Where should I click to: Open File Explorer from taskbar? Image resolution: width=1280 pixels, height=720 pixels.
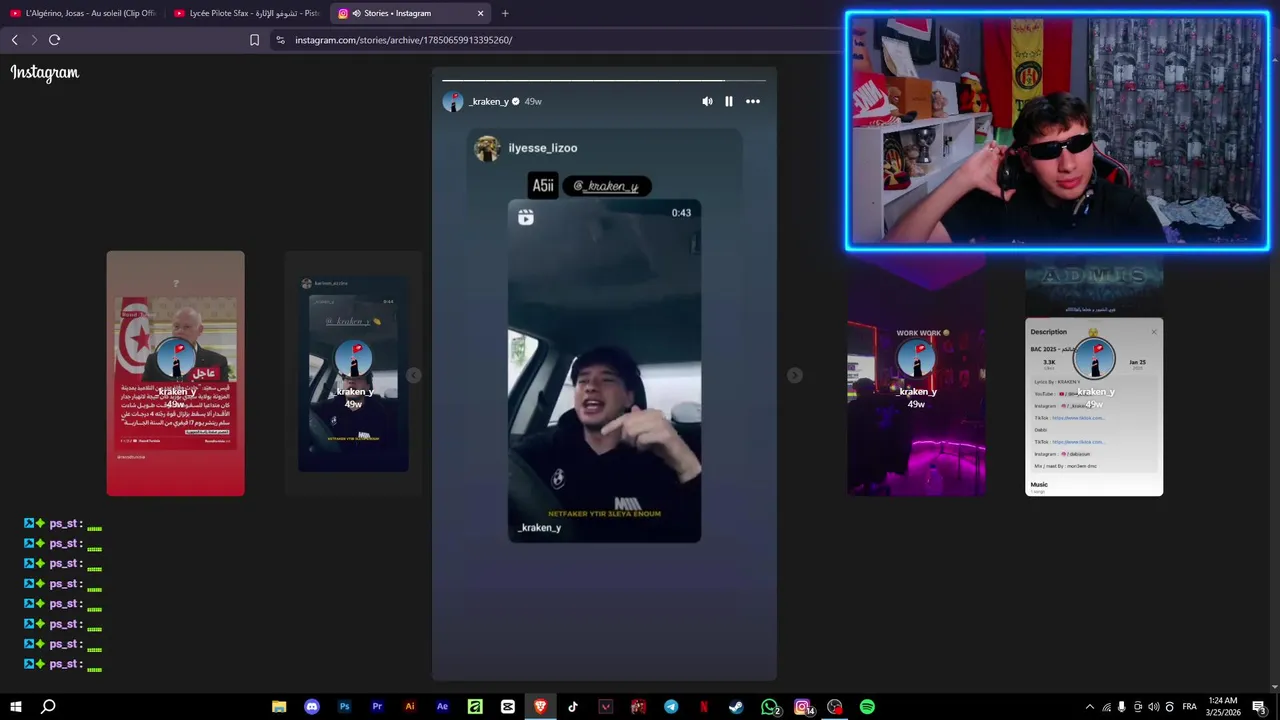[x=279, y=707]
